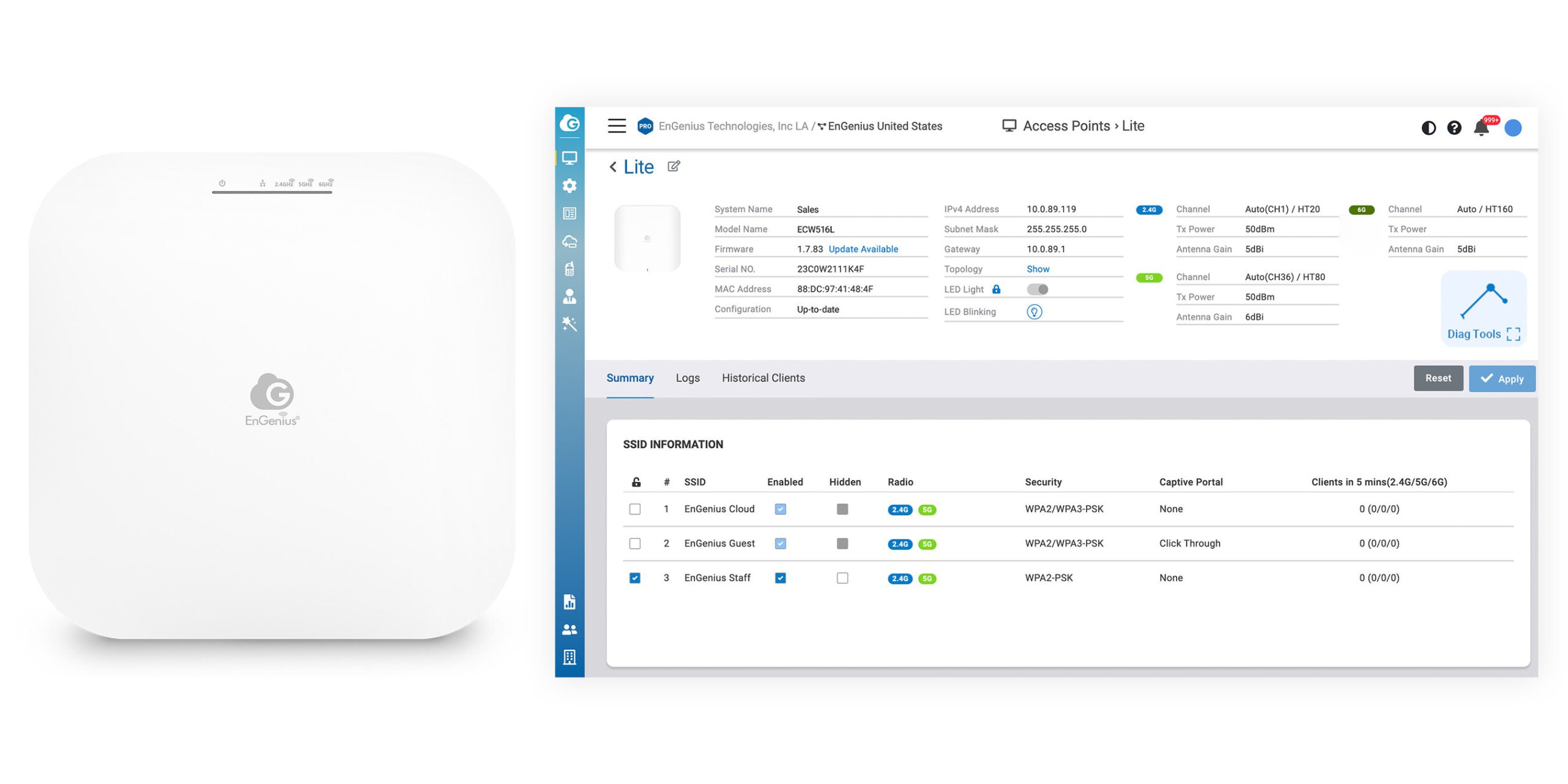Open the team users sidebar icon
The image size is (1568, 784).
[x=569, y=629]
